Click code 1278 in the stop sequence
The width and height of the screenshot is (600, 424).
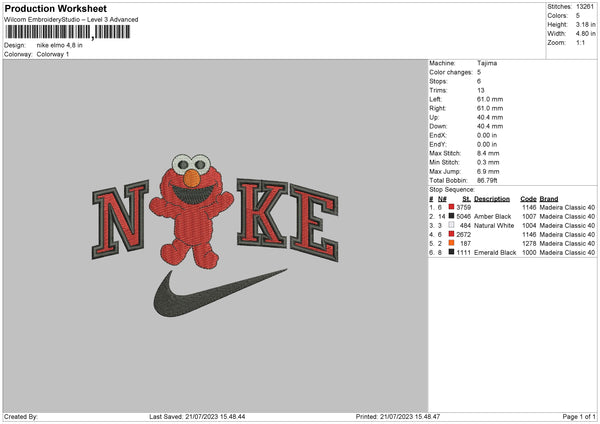[x=529, y=243]
